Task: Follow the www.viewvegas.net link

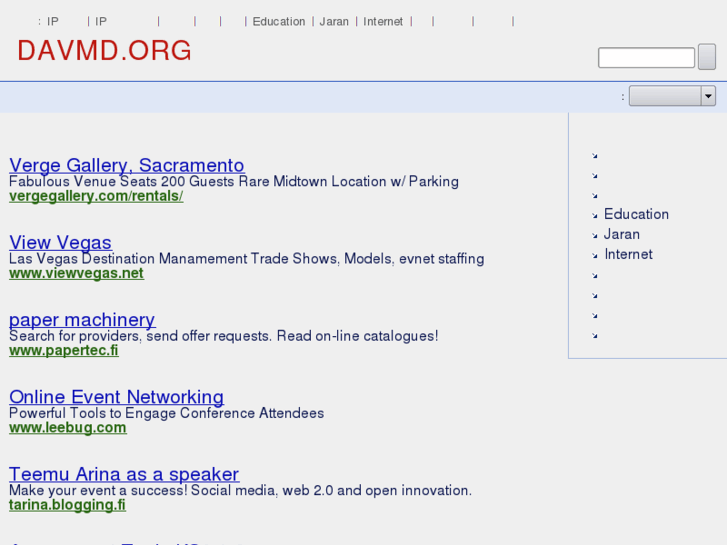Action: click(x=77, y=273)
